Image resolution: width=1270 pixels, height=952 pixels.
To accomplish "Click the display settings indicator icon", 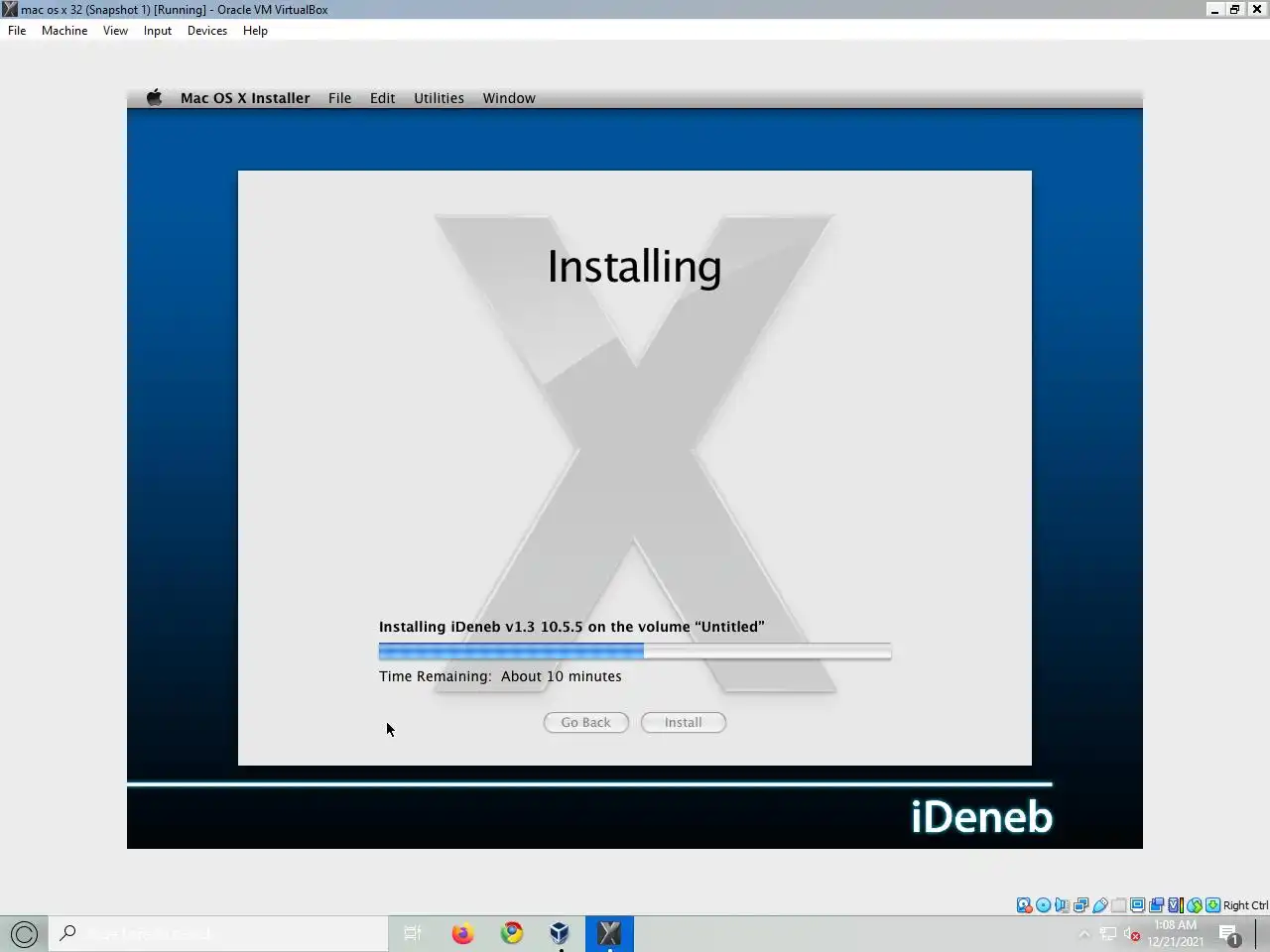I will click(1137, 905).
